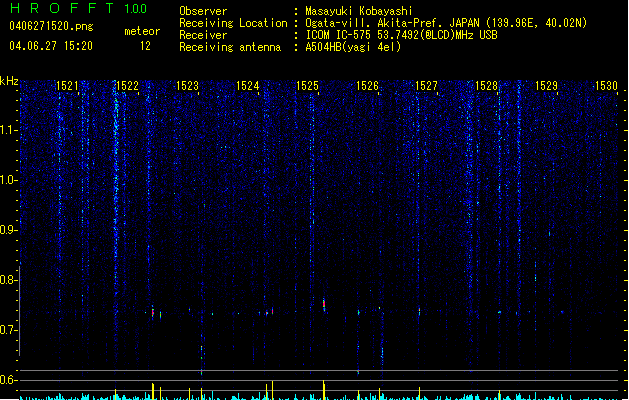
Task: Click the 1.0 kHz axis label
Action: pyautogui.click(x=9, y=180)
